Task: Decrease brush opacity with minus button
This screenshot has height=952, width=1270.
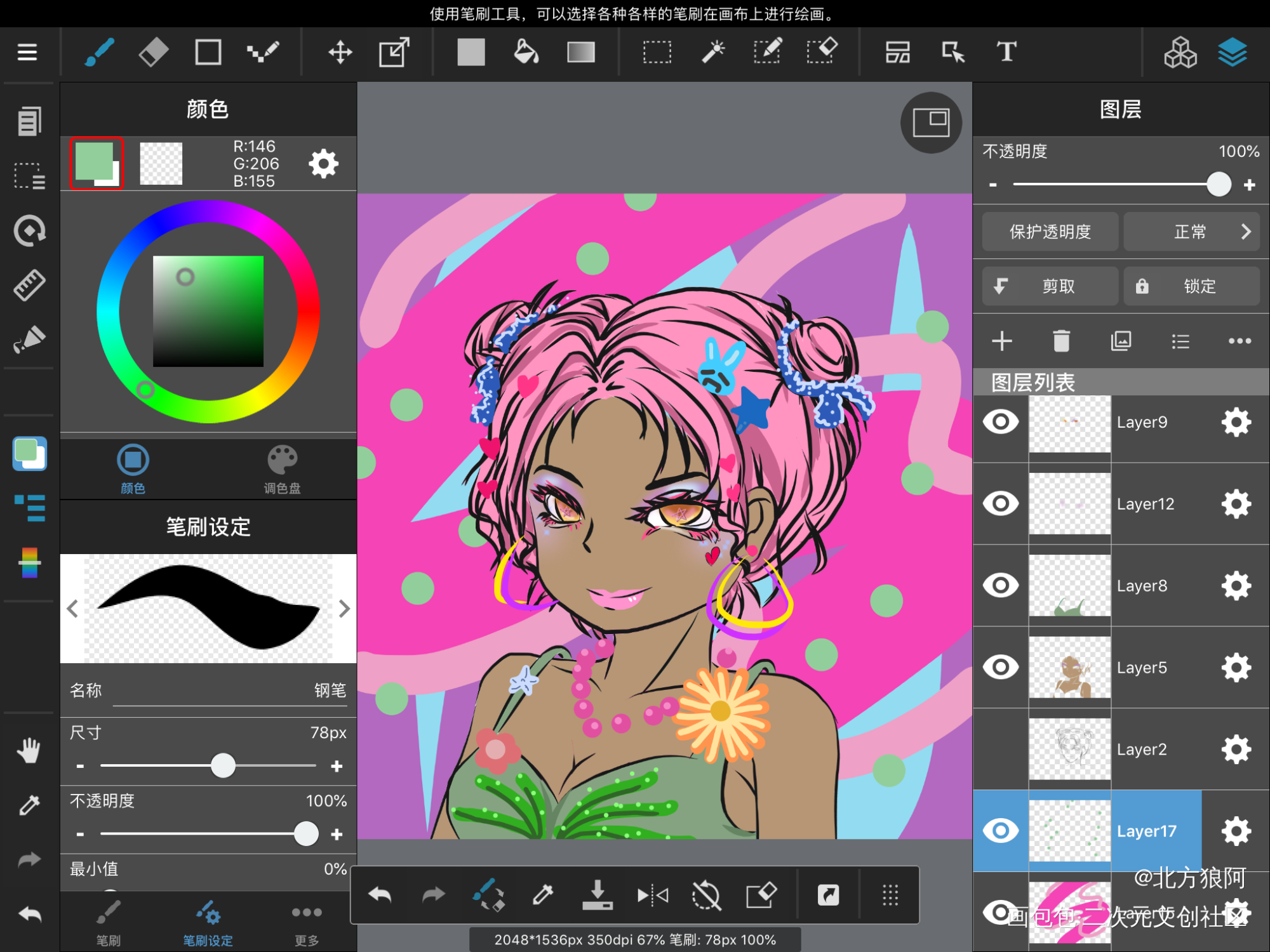Action: pyautogui.click(x=80, y=834)
